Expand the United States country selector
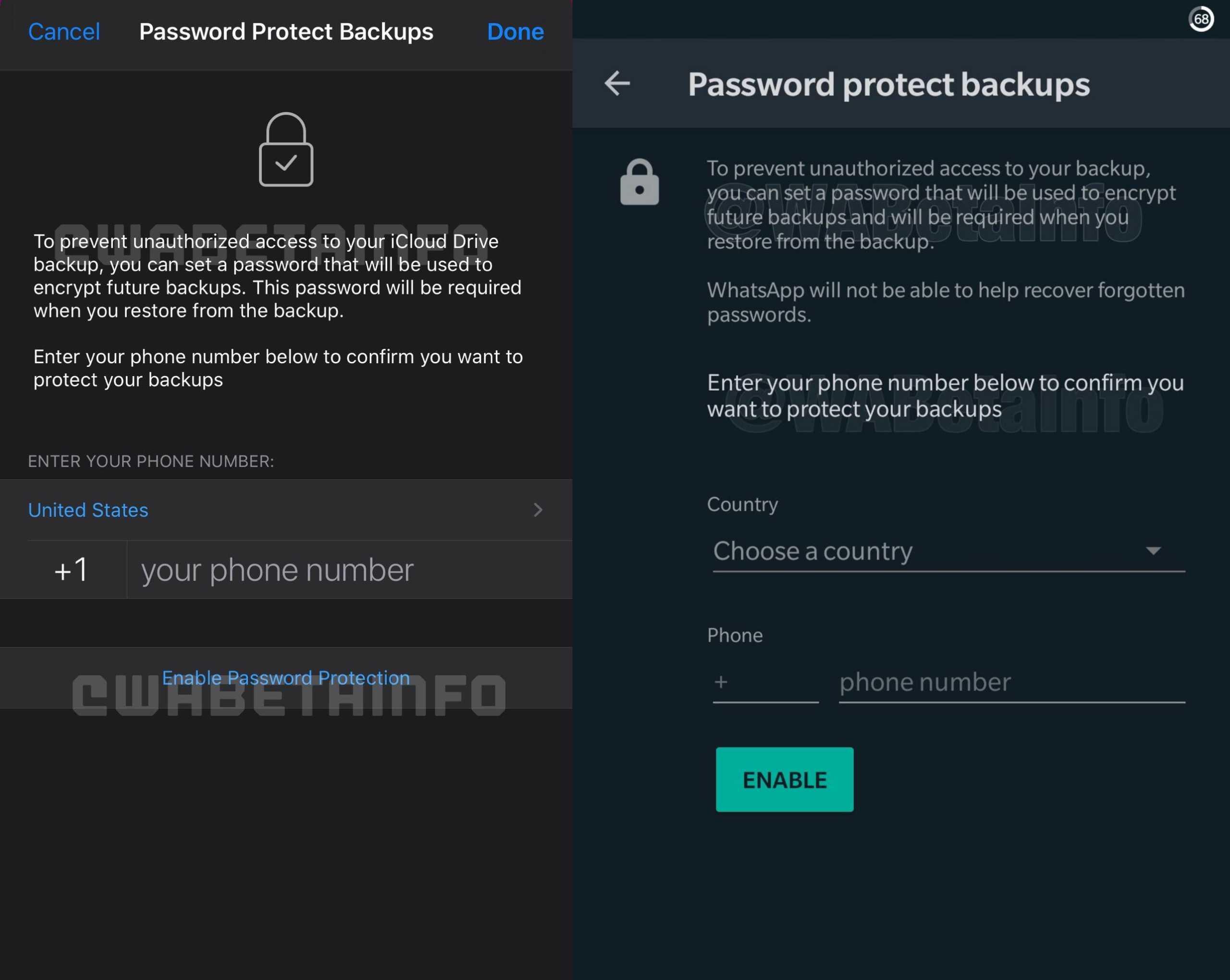The width and height of the screenshot is (1230, 980). pyautogui.click(x=286, y=510)
